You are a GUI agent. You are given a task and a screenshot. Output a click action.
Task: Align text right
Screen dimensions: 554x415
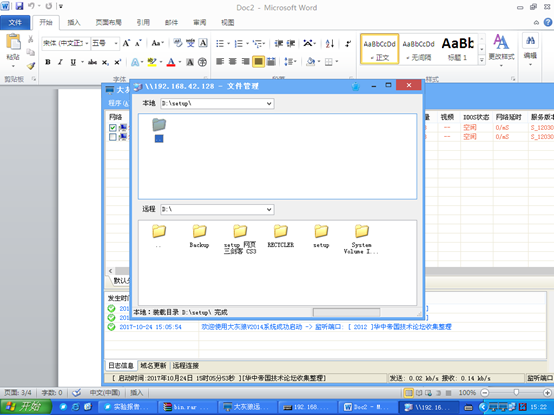click(245, 62)
